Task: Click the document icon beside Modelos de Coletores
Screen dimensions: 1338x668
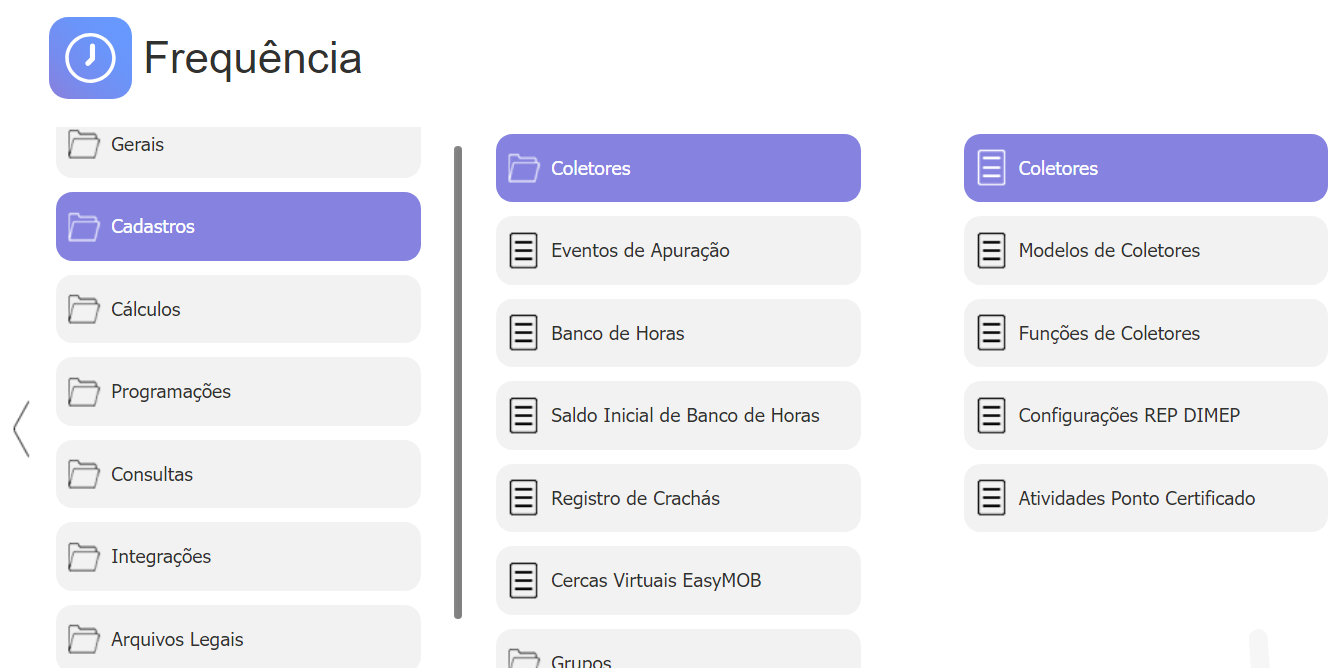Action: [x=991, y=250]
